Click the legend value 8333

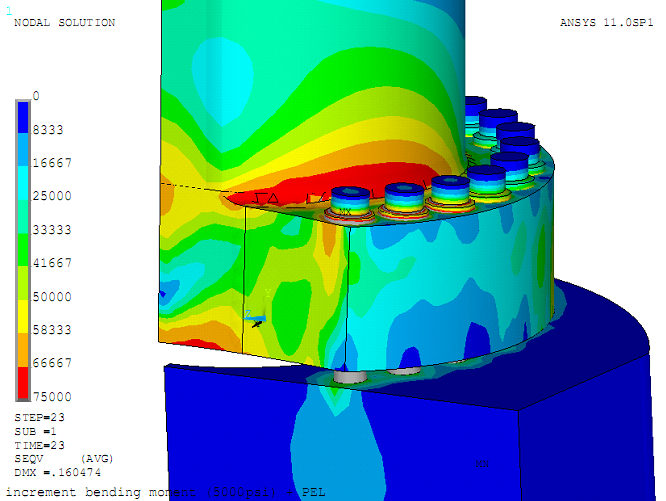click(48, 129)
